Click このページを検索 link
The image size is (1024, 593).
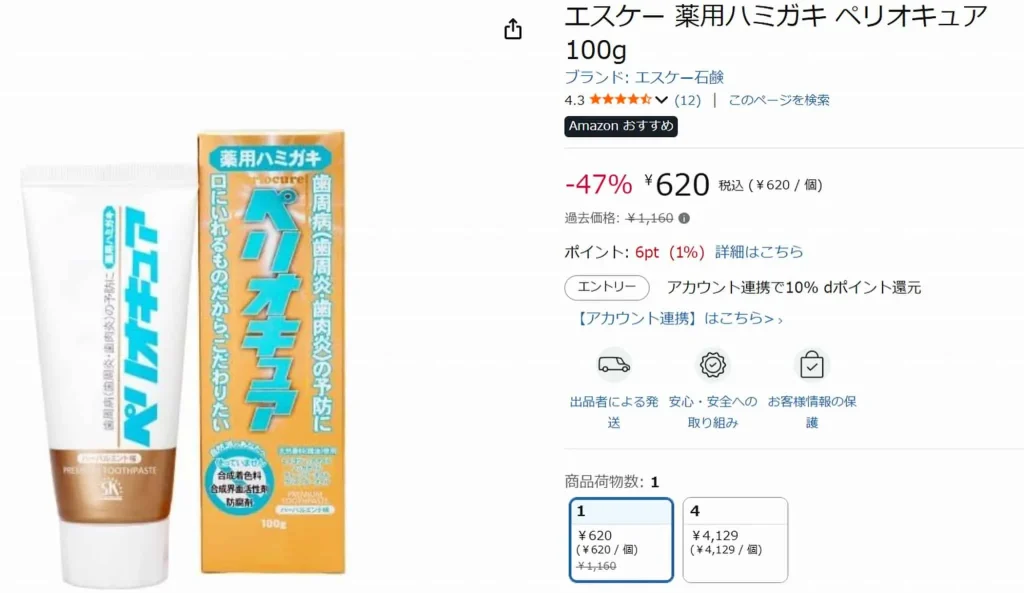pos(778,100)
